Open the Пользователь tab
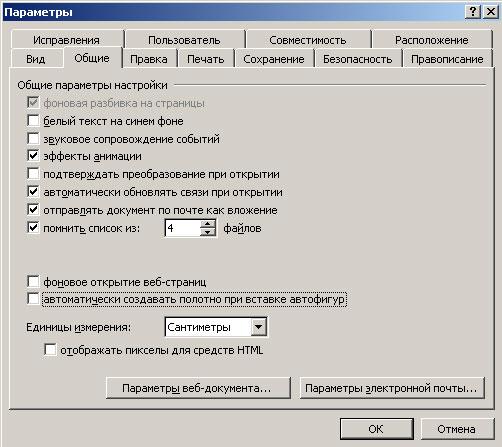The width and height of the screenshot is (502, 447). (184, 40)
